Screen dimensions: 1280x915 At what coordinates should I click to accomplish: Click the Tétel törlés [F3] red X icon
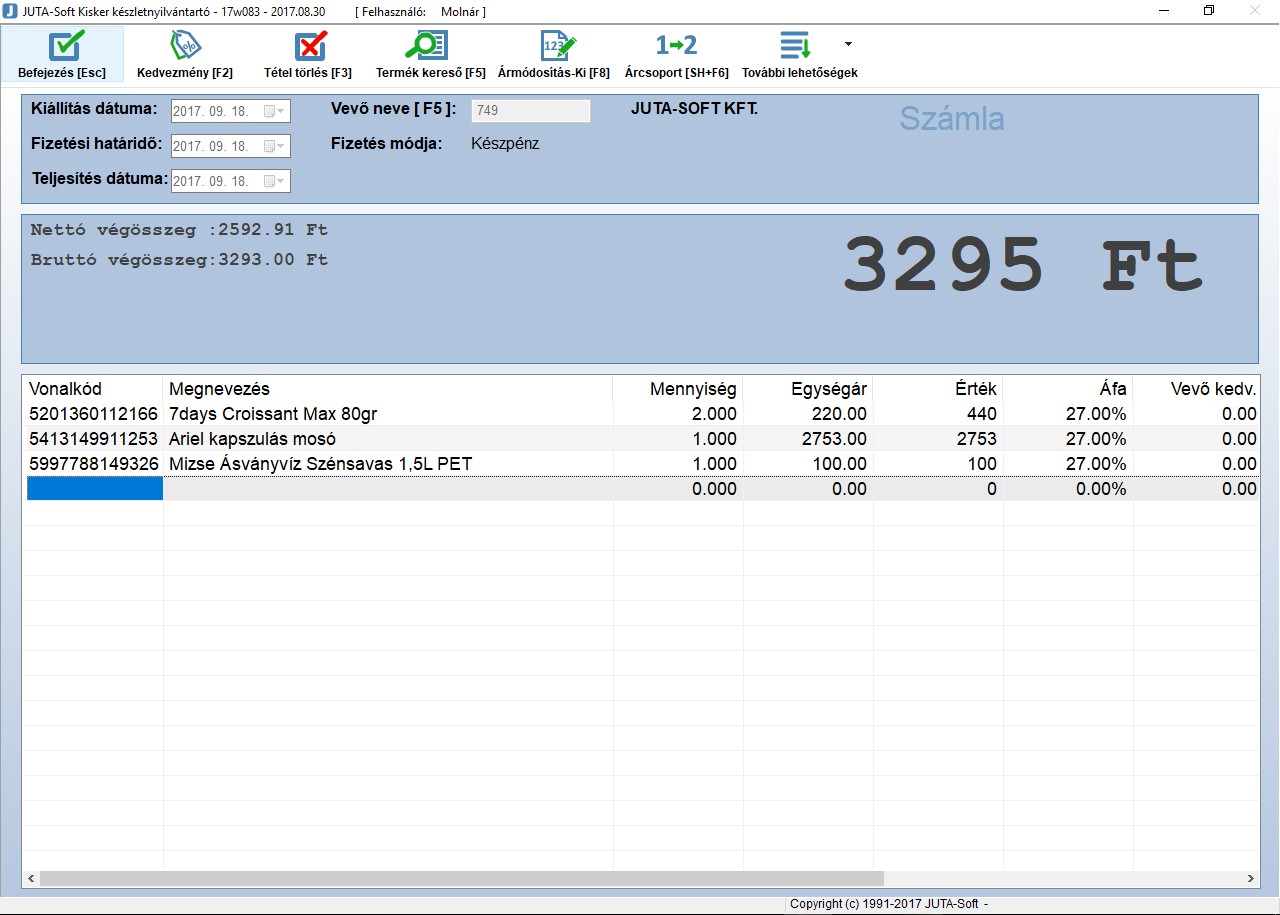click(309, 46)
